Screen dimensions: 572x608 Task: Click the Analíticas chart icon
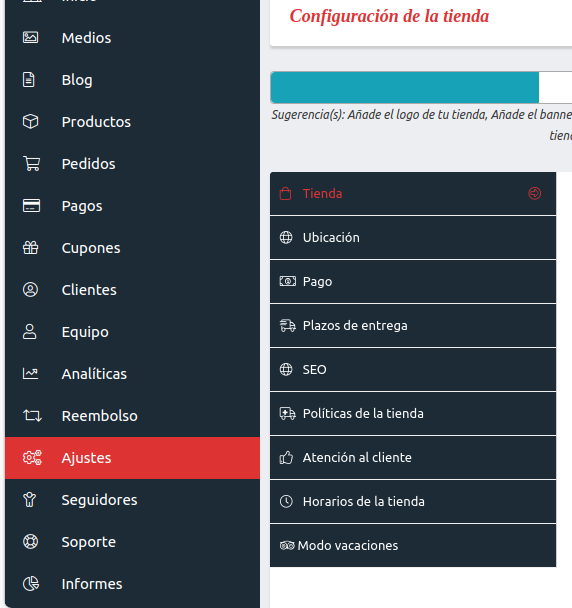coord(30,373)
